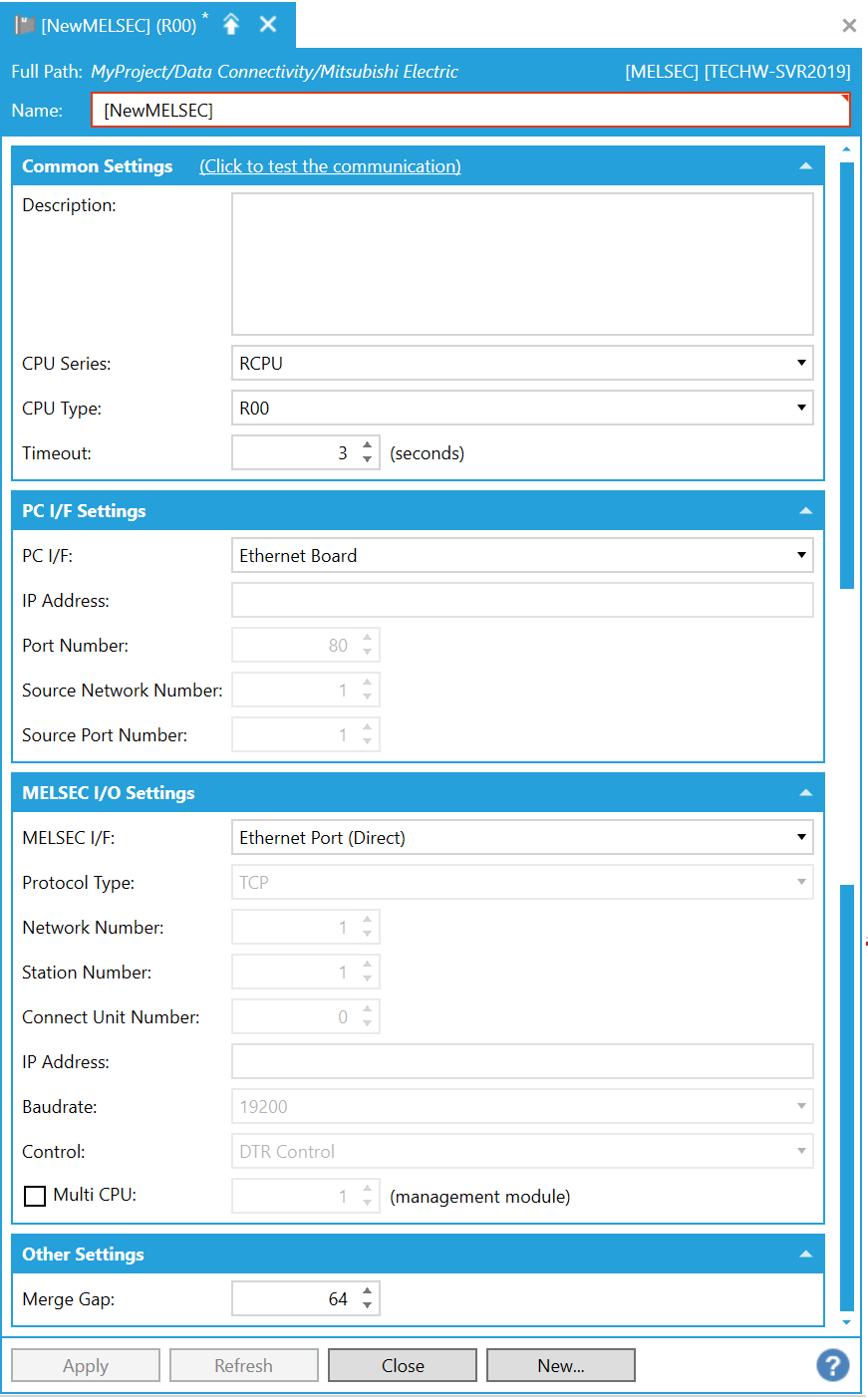The width and height of the screenshot is (868, 1398).
Task: Click the pin/float arrow icon in the tab header
Action: click(x=231, y=25)
